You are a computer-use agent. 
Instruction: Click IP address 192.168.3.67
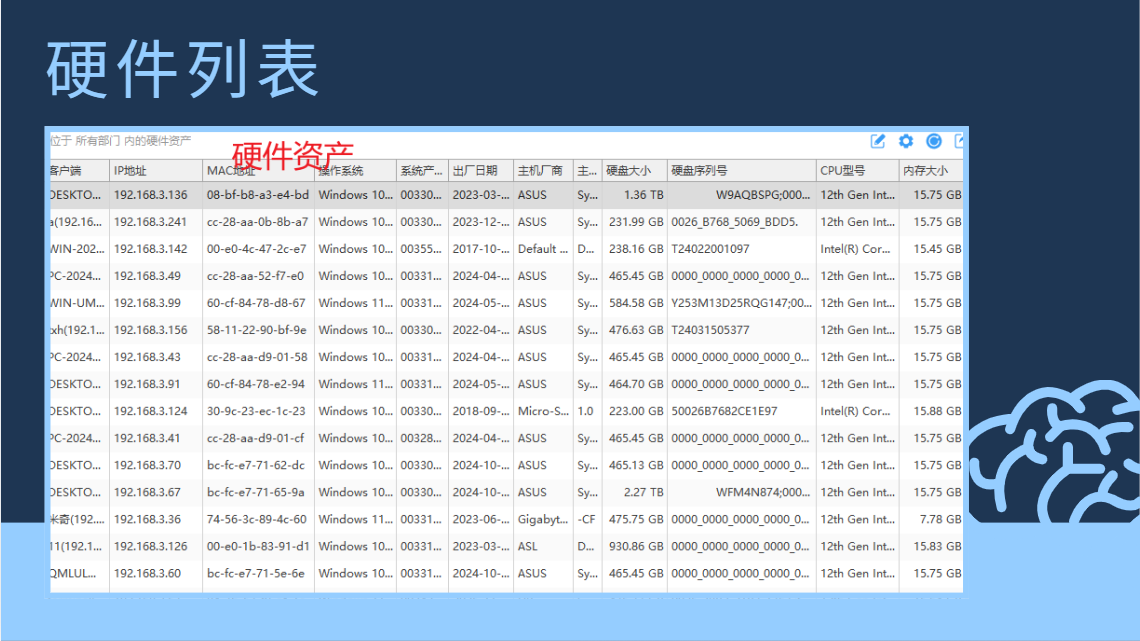148,492
